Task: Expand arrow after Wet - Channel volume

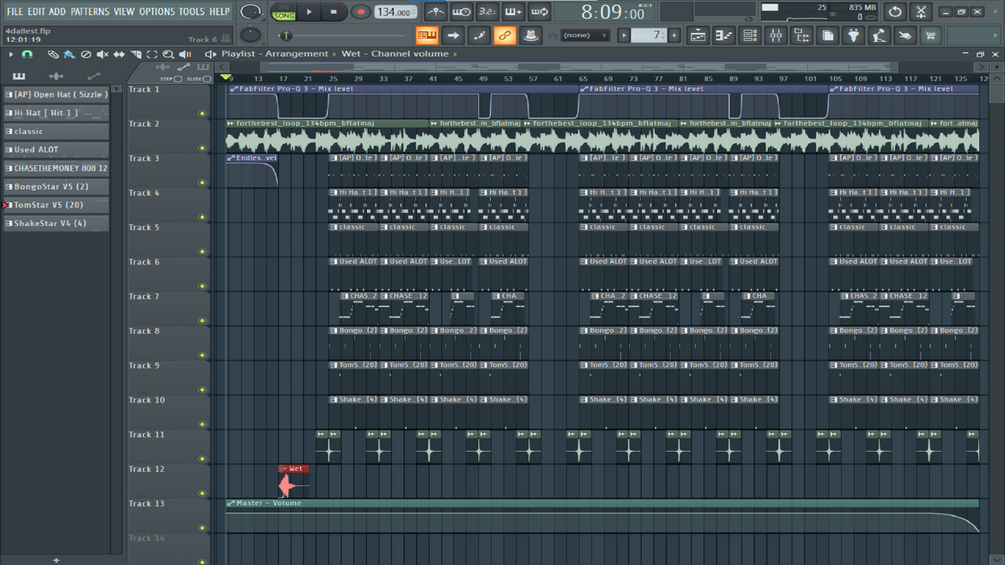Action: click(x=456, y=54)
